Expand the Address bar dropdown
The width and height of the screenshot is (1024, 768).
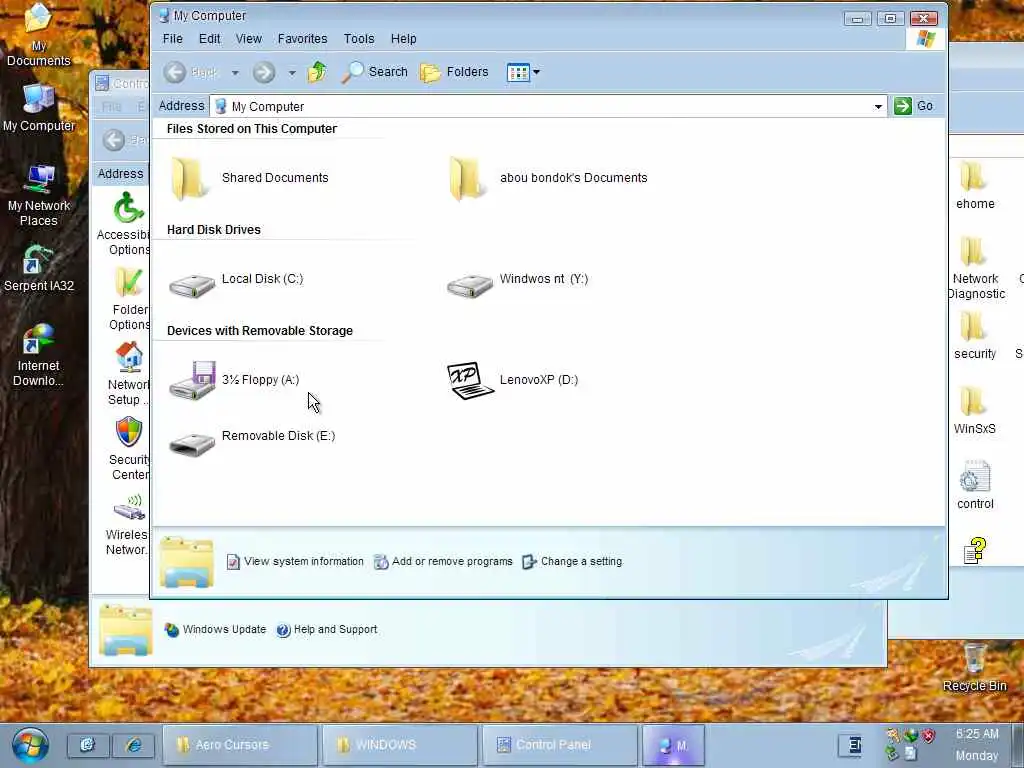pyautogui.click(x=878, y=106)
